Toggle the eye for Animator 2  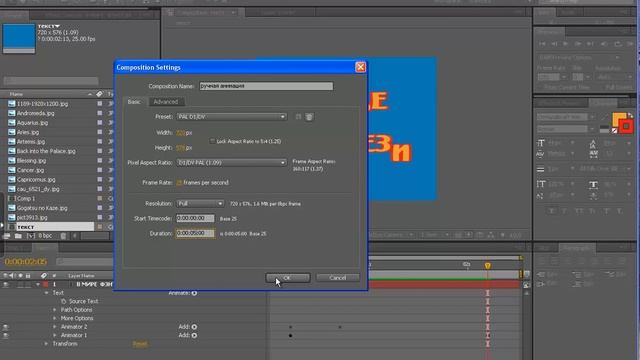click(6, 327)
